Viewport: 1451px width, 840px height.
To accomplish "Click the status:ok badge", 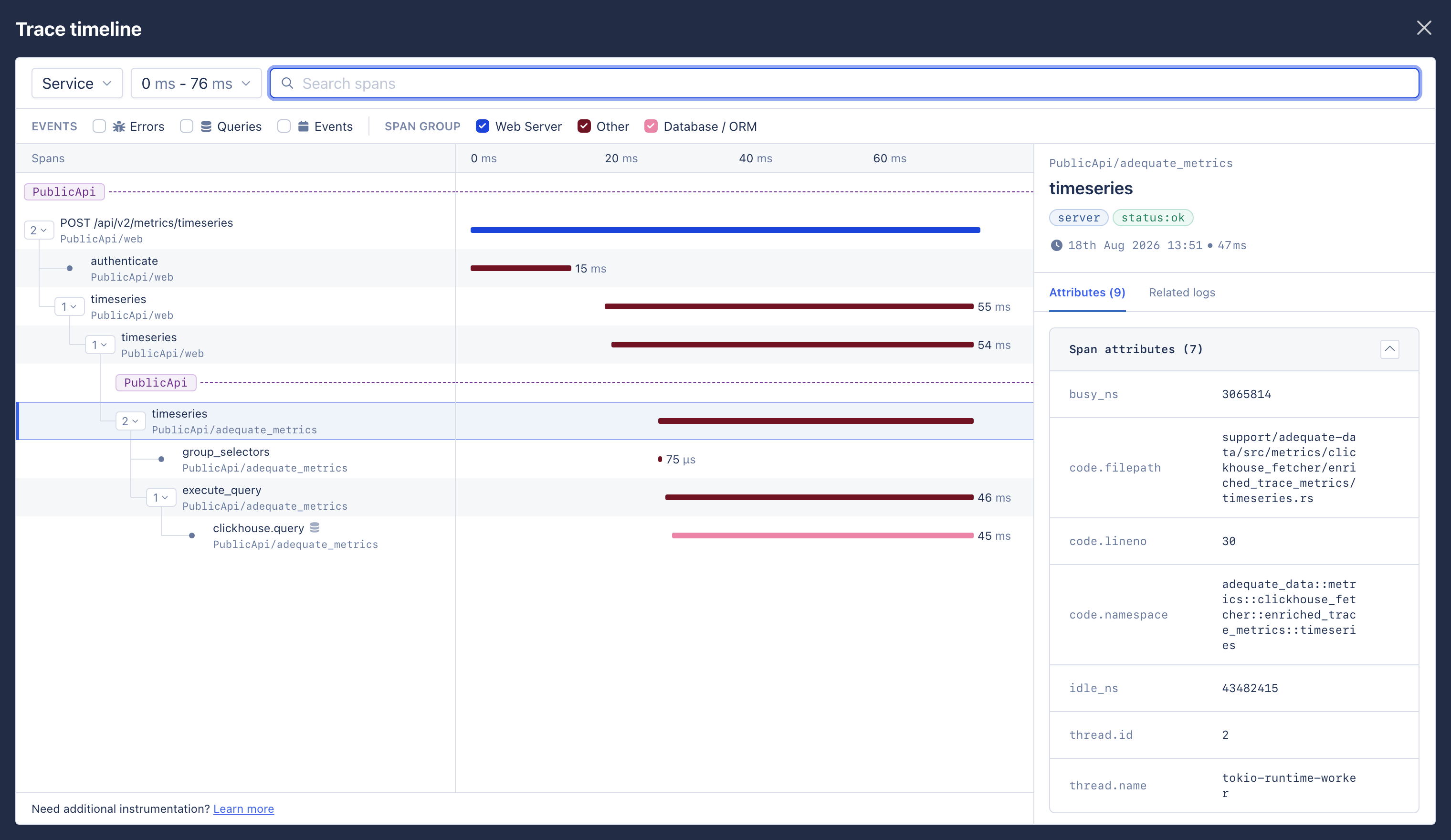I will [x=1153, y=218].
